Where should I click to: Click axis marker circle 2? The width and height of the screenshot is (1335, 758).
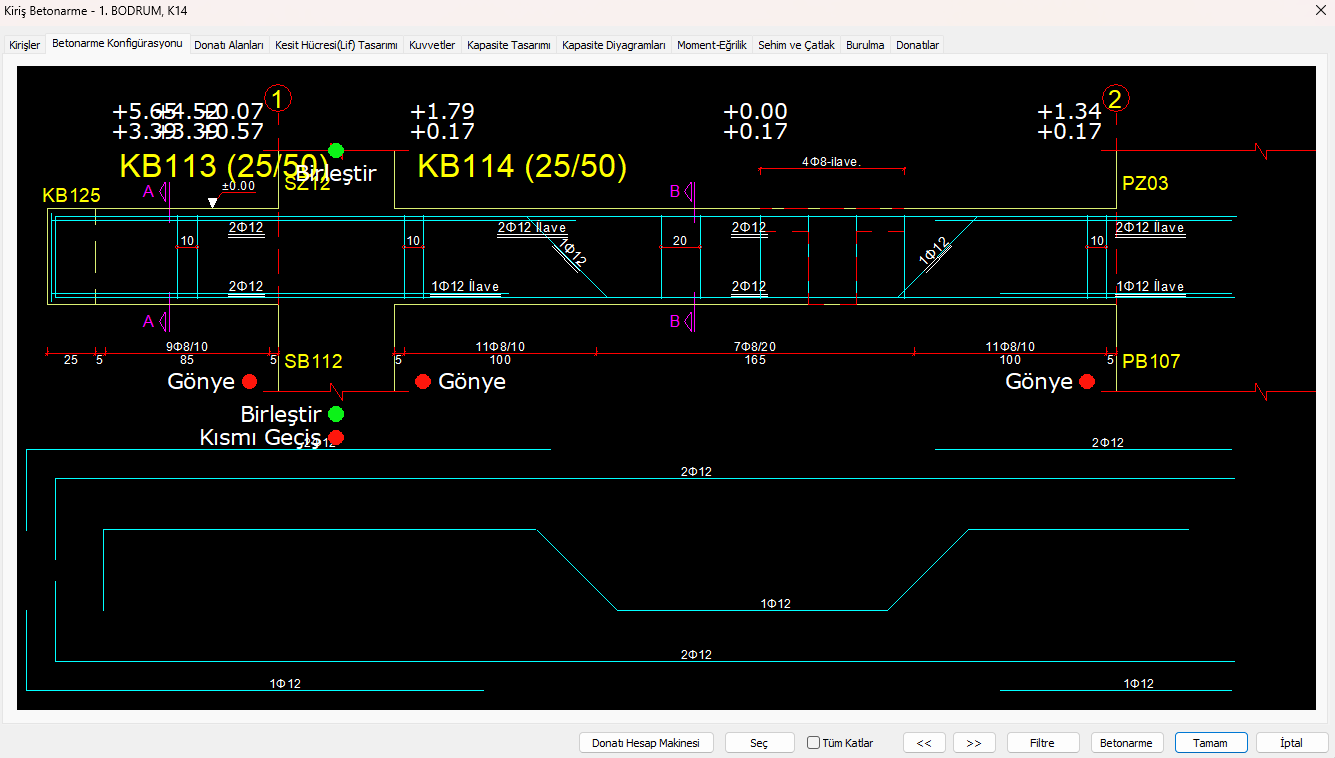tap(1116, 98)
